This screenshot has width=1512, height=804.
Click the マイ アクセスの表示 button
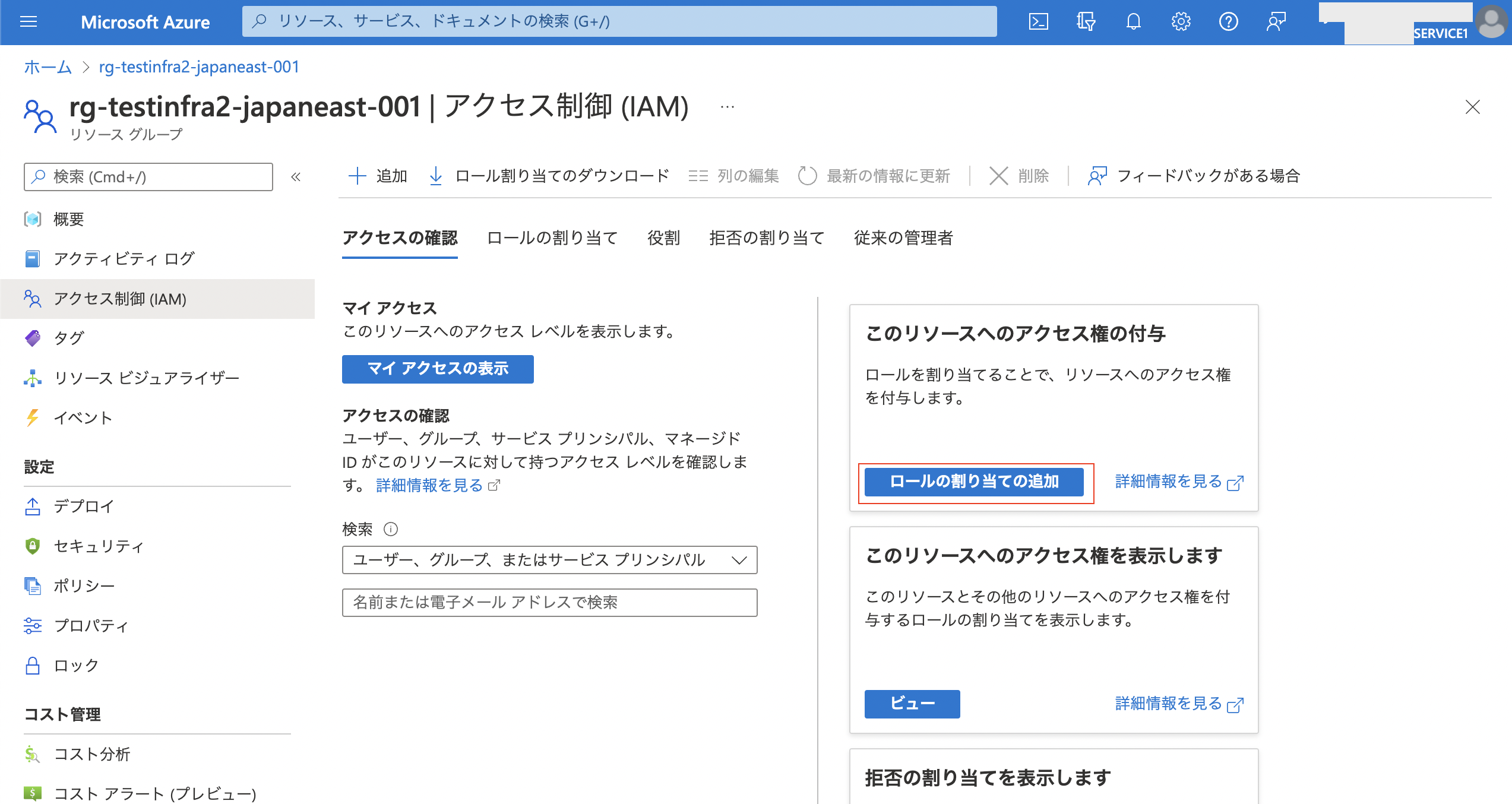[437, 369]
